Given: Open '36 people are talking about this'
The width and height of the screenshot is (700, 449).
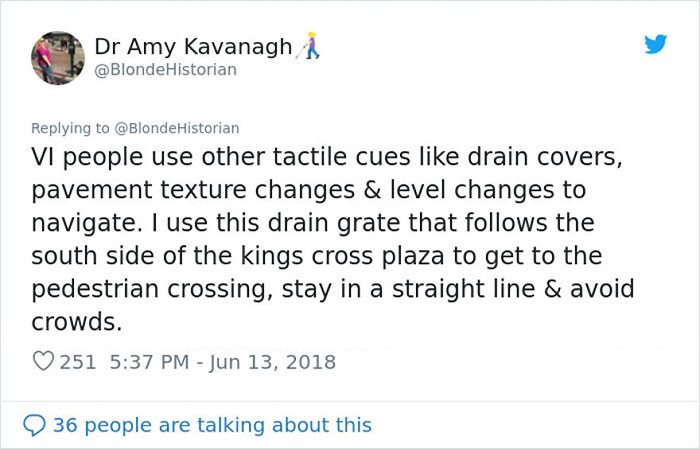Looking at the screenshot, I should (212, 425).
